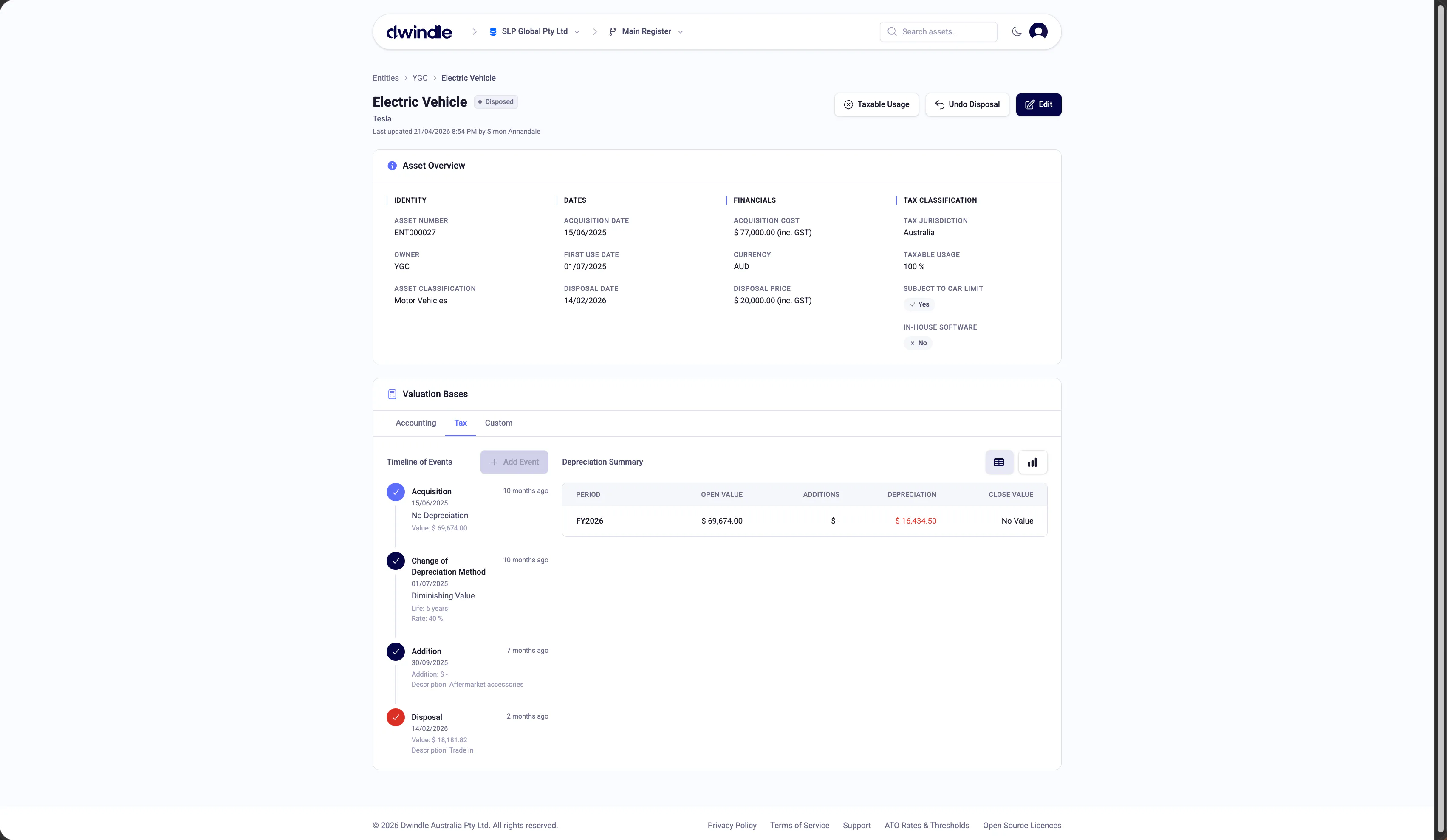Focus the Search assets field
Screen dimensions: 1447x840
[x=938, y=31]
